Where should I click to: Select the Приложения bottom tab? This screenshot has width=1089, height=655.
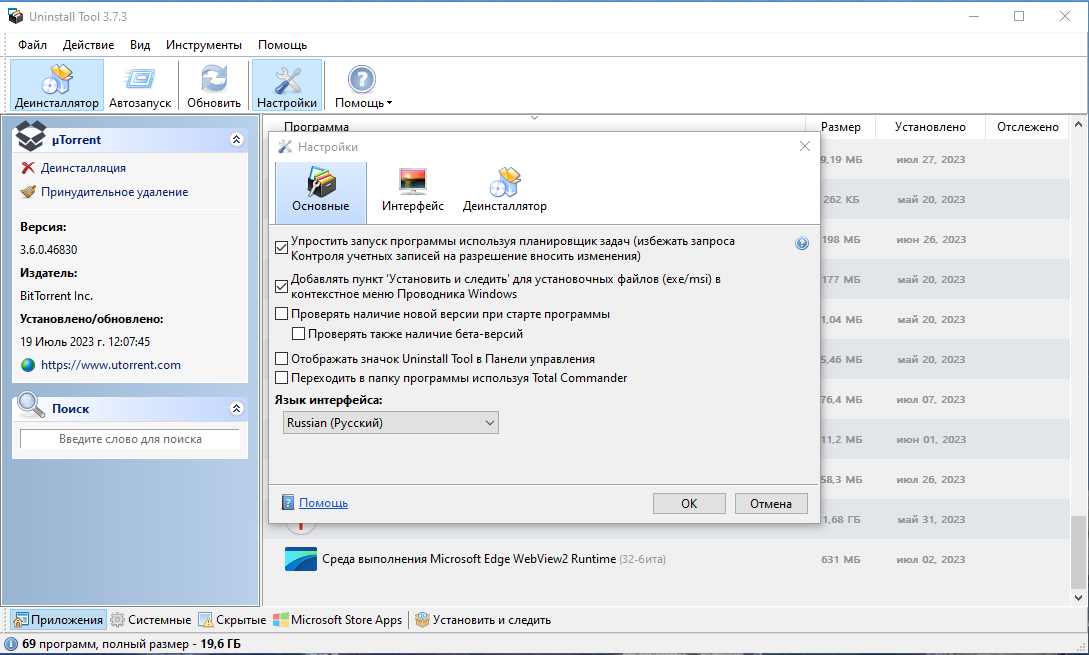[59, 620]
